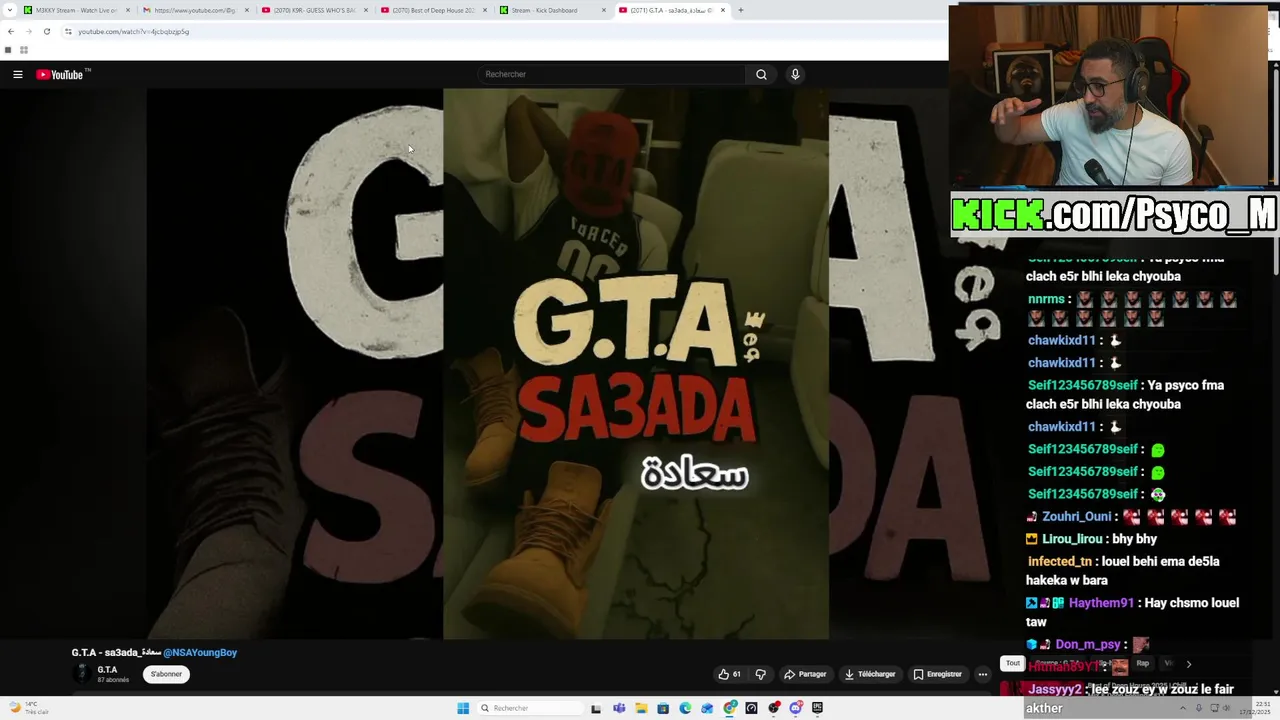Select the Rap filter chip
Image resolution: width=1280 pixels, height=720 pixels.
click(x=1142, y=663)
